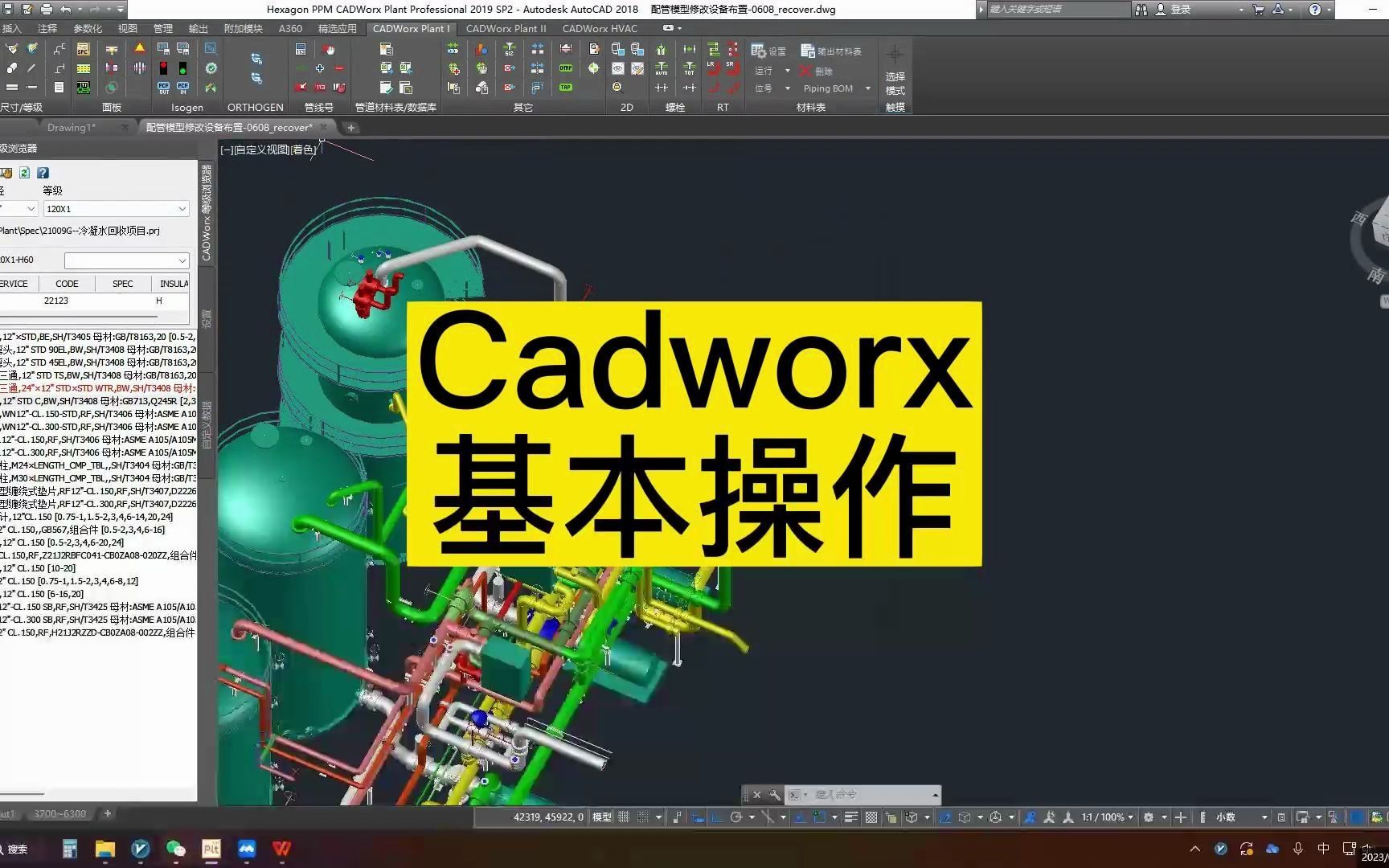1389x868 pixels.
Task: Open the A360 ribbon tab
Action: click(290, 28)
